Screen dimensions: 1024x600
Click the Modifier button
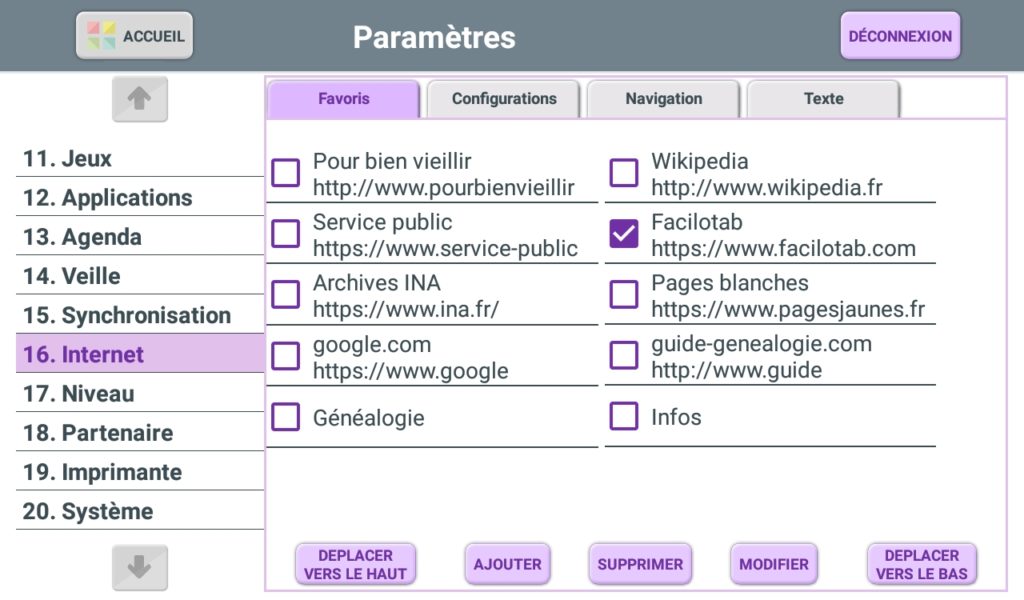(x=774, y=564)
